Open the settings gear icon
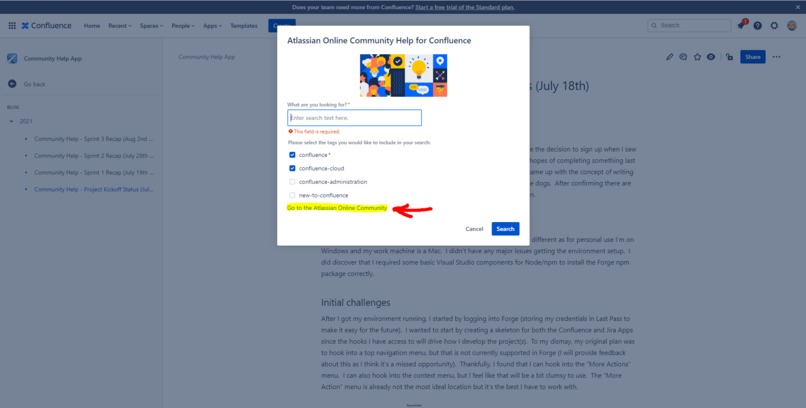This screenshot has width=806, height=408. point(774,26)
